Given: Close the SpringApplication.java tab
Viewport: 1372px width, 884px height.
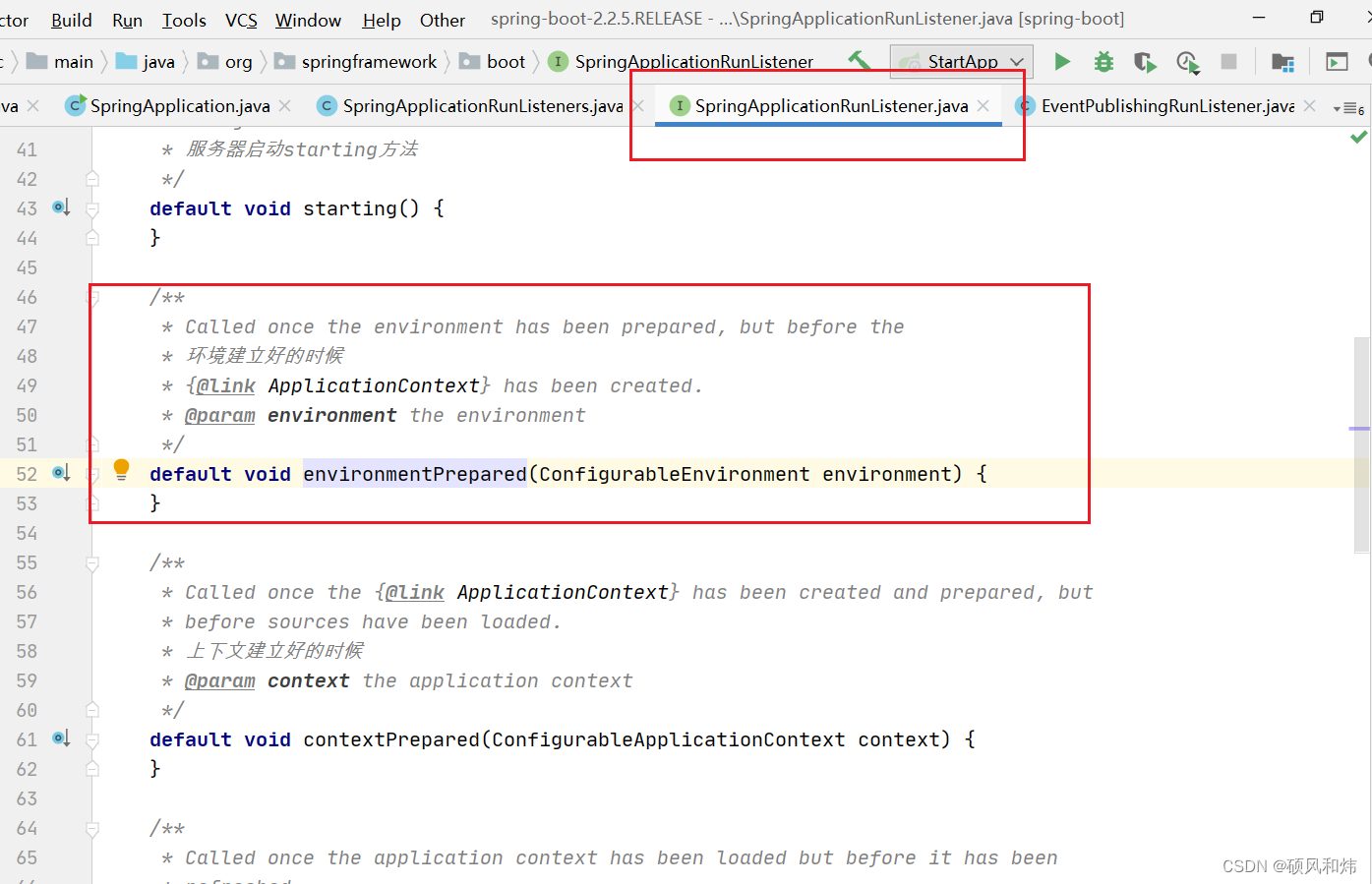Looking at the screenshot, I should 284,105.
